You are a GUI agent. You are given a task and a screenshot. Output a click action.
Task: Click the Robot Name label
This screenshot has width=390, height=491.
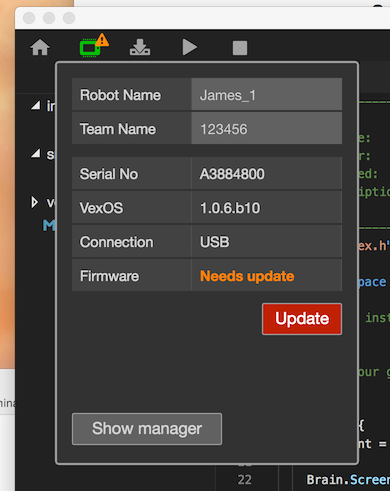[120, 95]
